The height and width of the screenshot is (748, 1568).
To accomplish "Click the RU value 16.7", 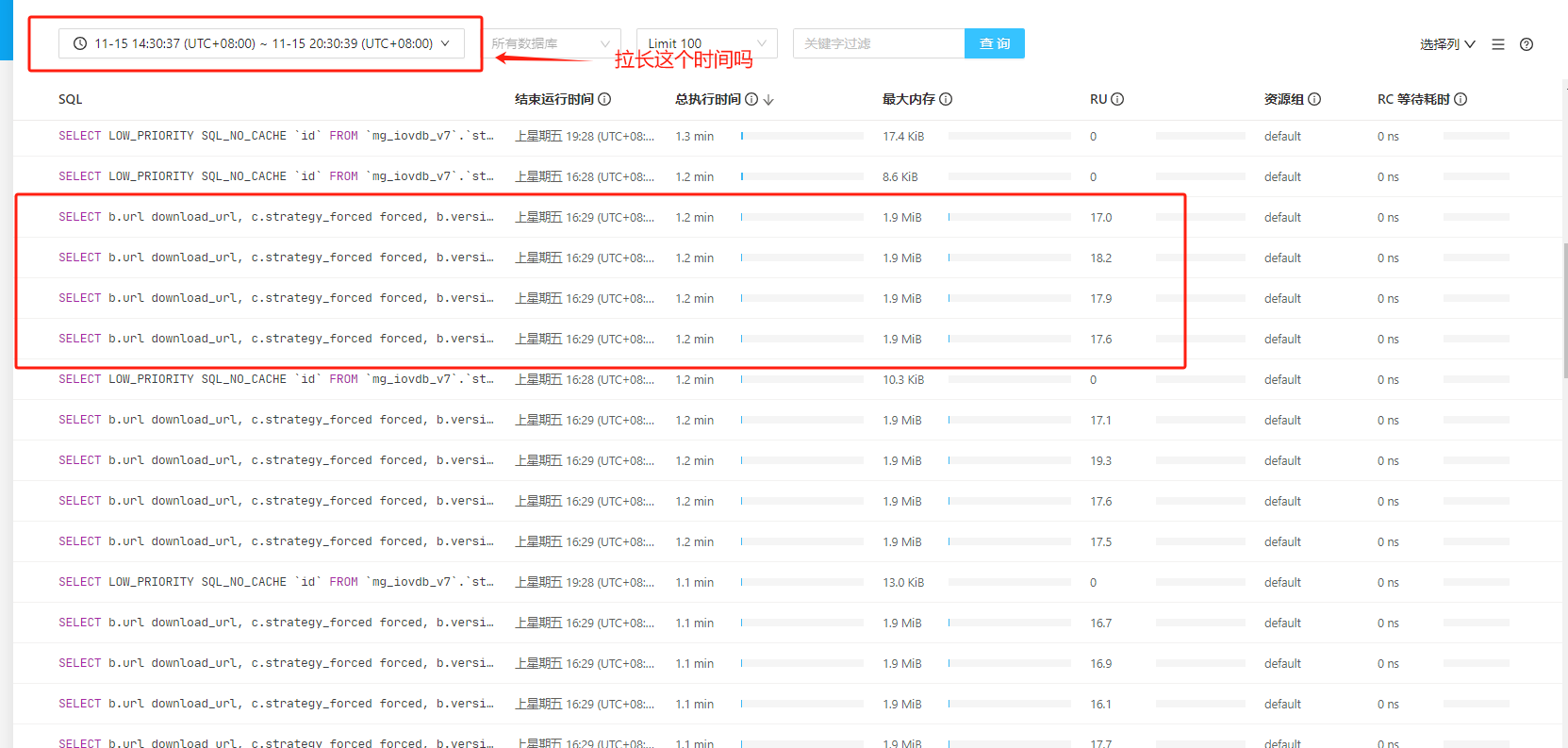I will pos(1101,623).
